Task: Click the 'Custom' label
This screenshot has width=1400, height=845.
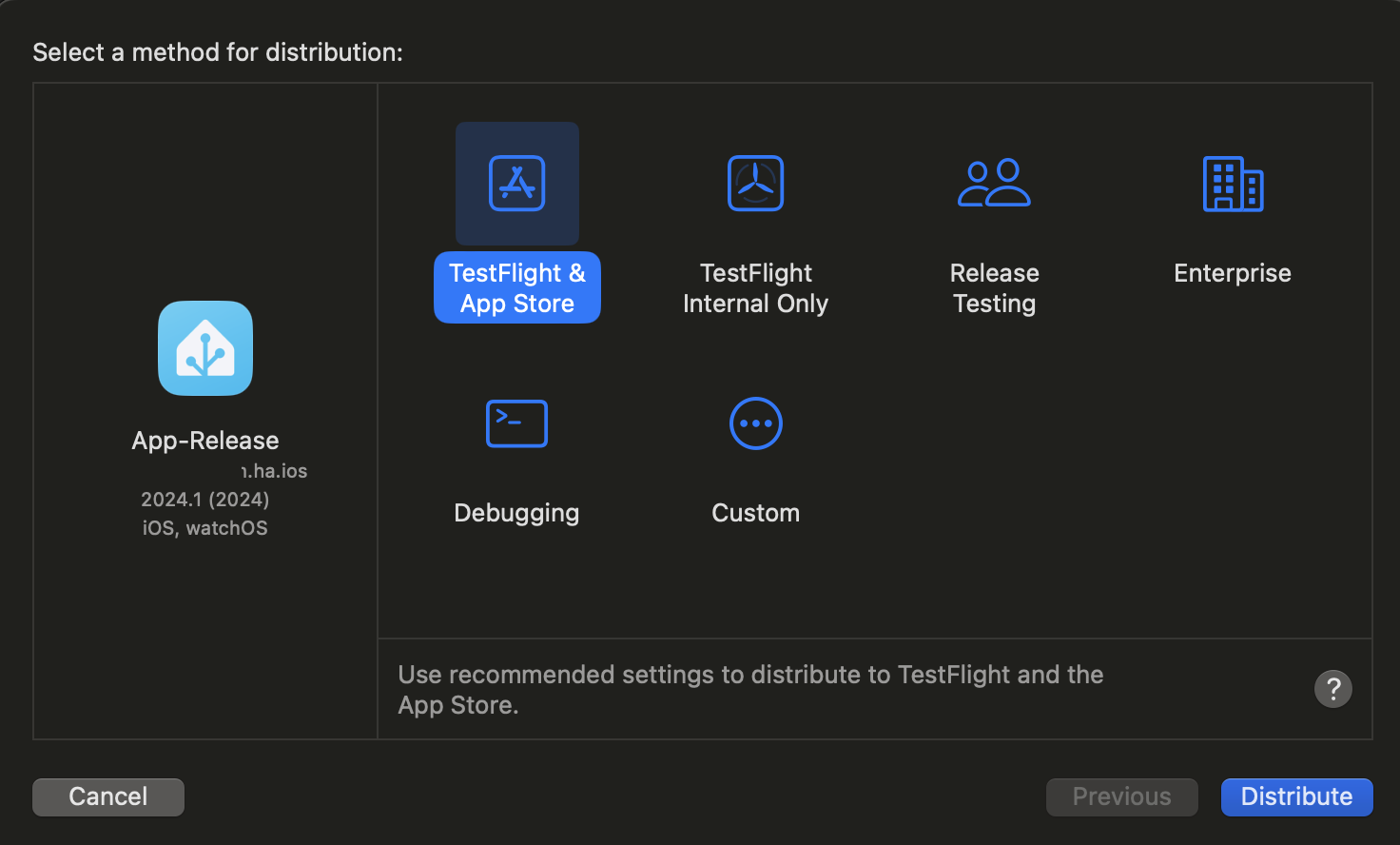Action: pyautogui.click(x=756, y=513)
